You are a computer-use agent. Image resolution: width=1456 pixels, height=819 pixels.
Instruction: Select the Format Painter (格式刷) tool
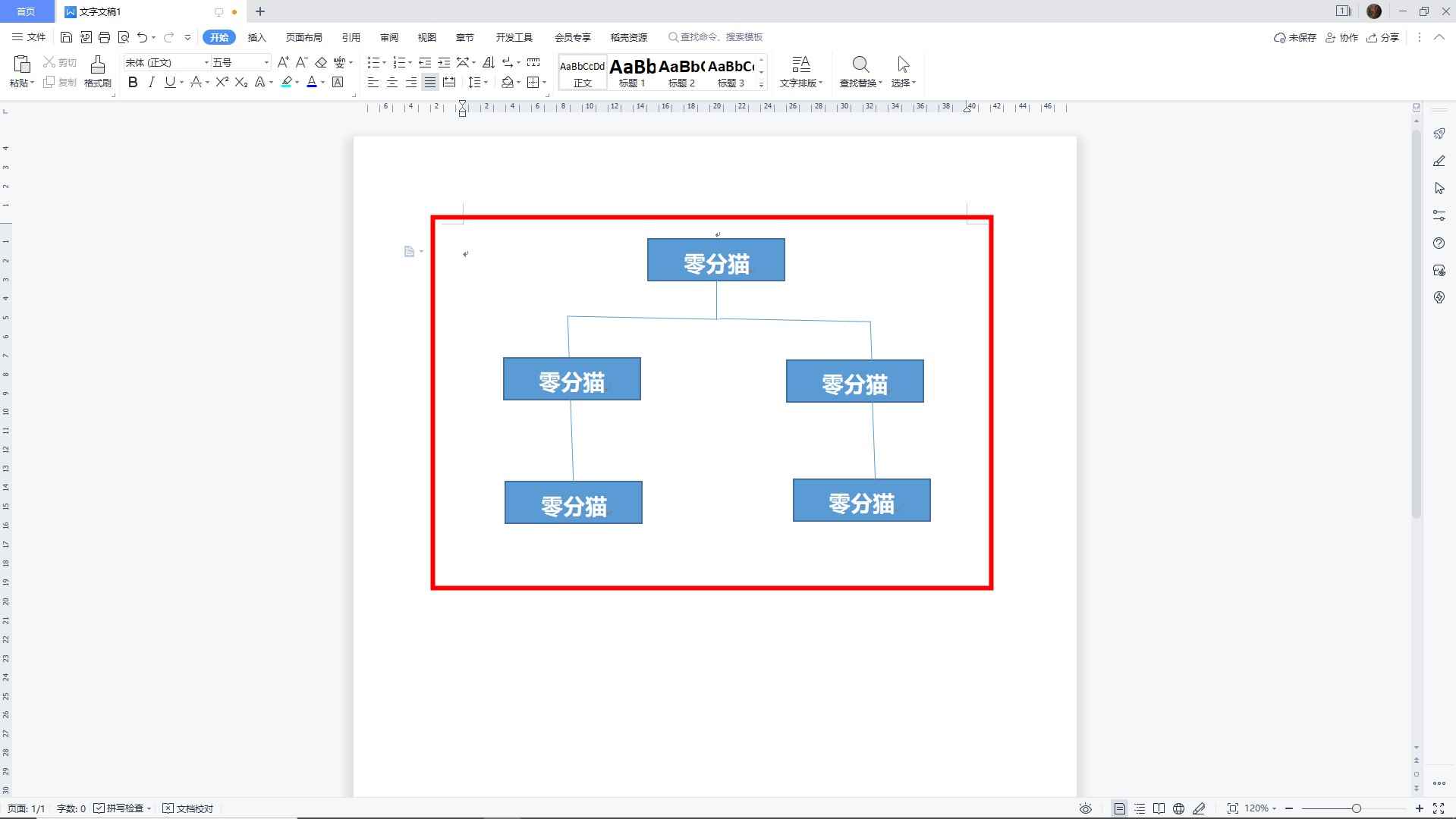(97, 72)
